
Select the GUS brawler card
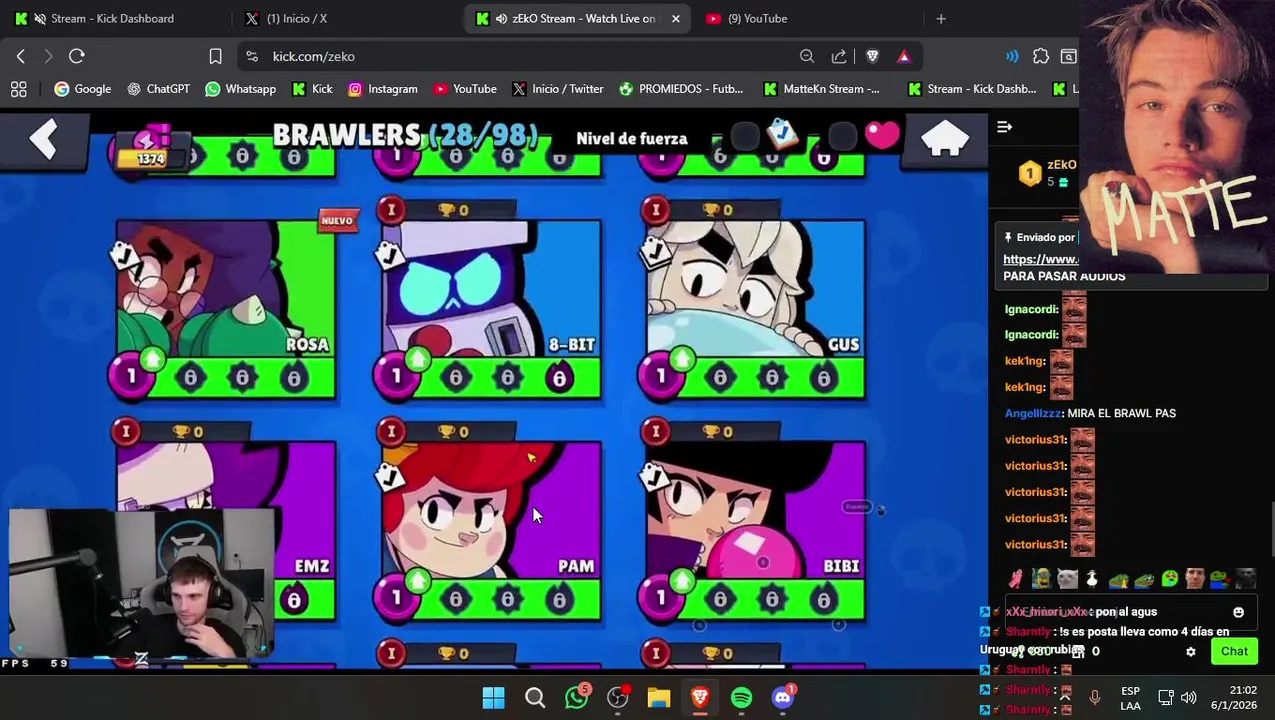pyautogui.click(x=755, y=310)
